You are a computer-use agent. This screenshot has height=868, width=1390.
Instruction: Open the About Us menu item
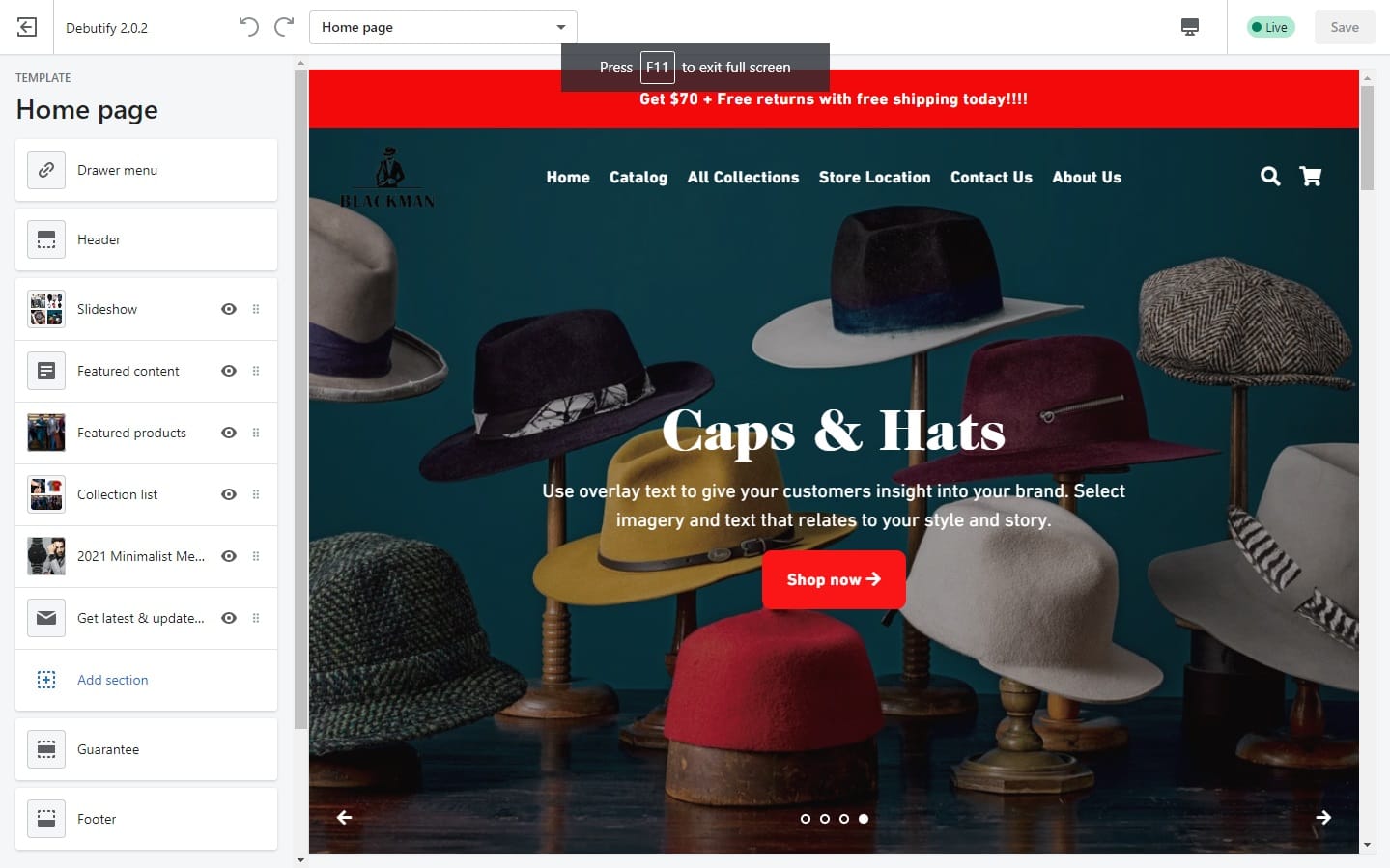pyautogui.click(x=1087, y=178)
